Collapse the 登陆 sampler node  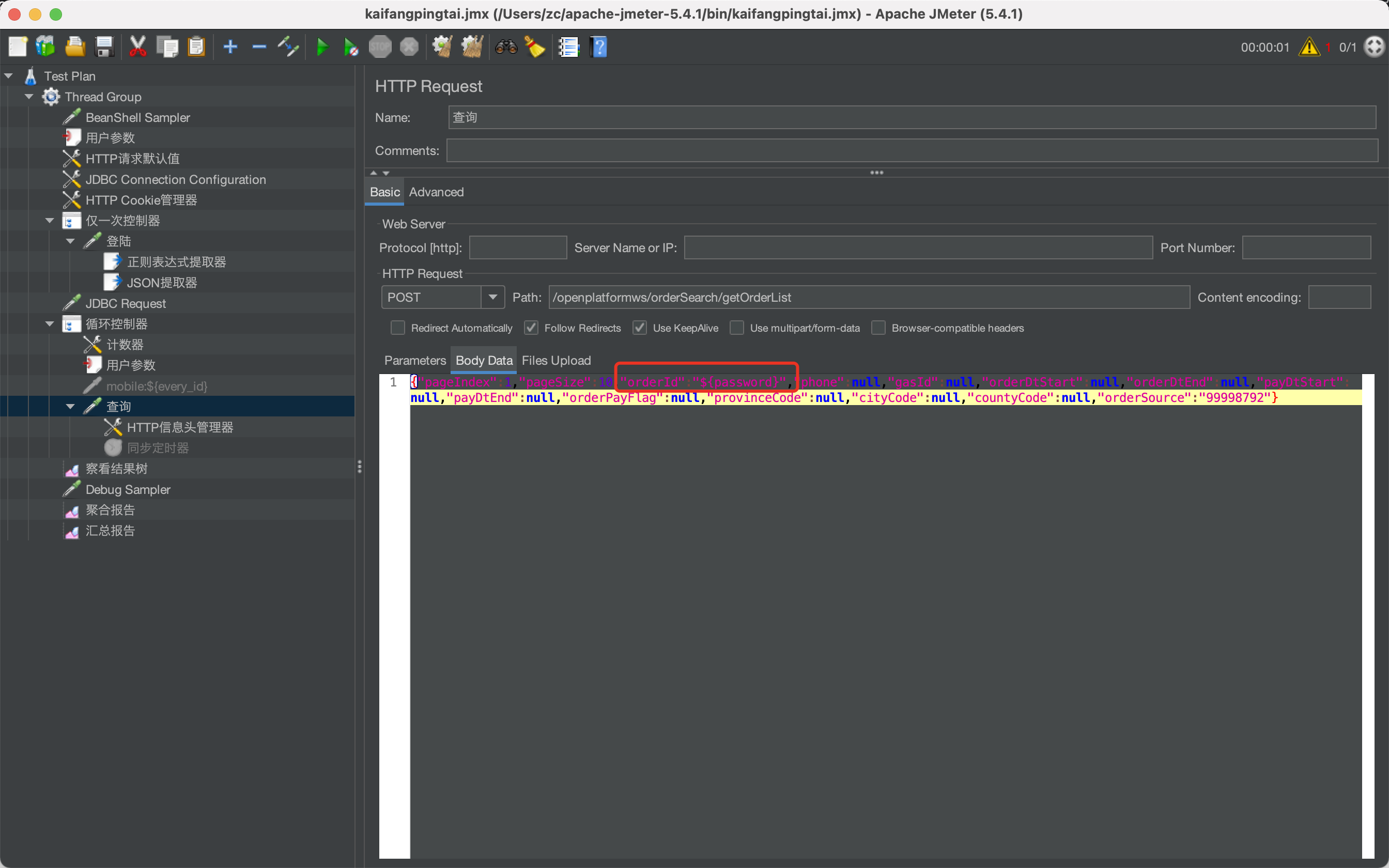[70, 241]
